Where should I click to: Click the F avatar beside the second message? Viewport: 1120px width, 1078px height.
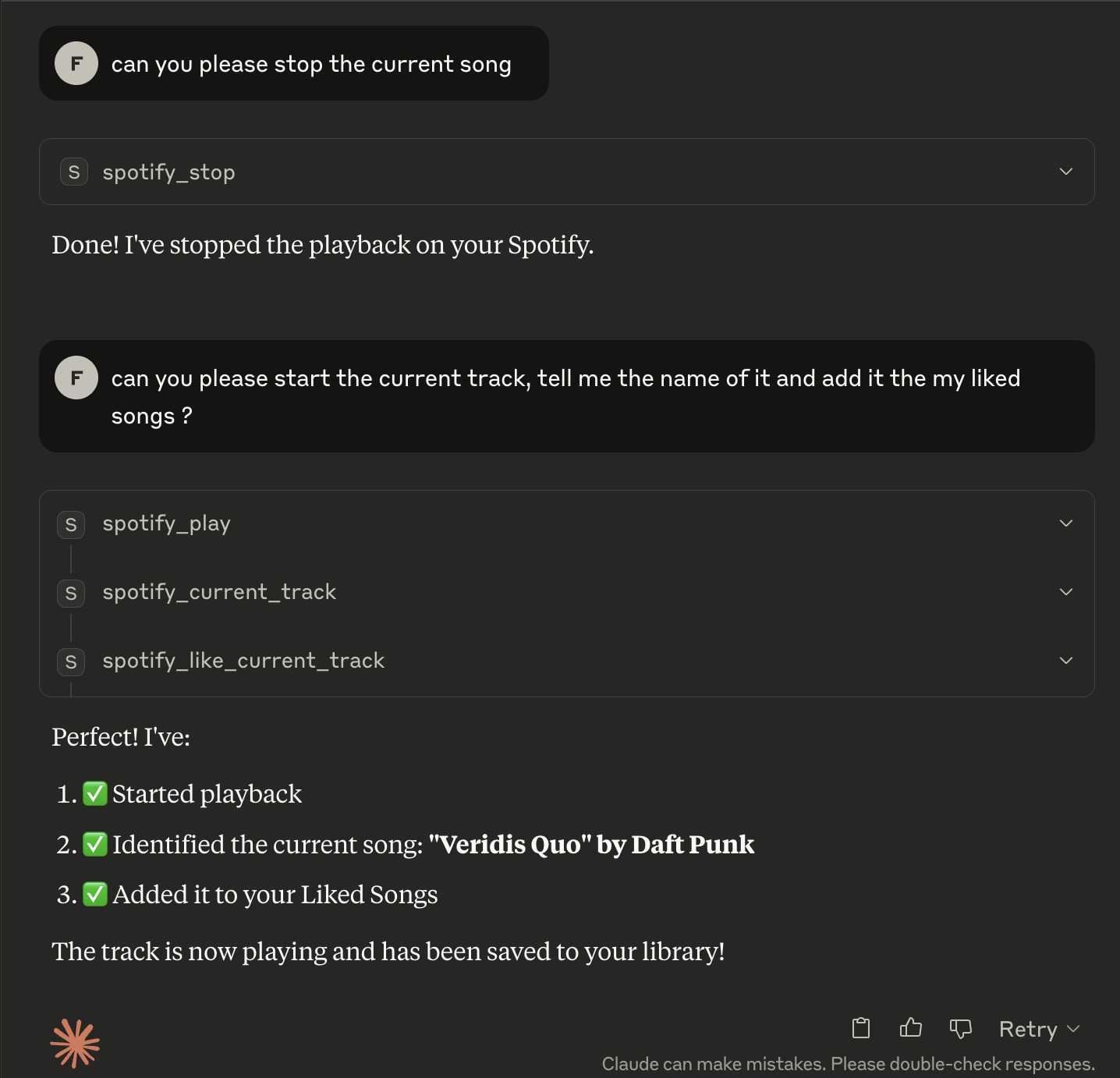coord(76,378)
